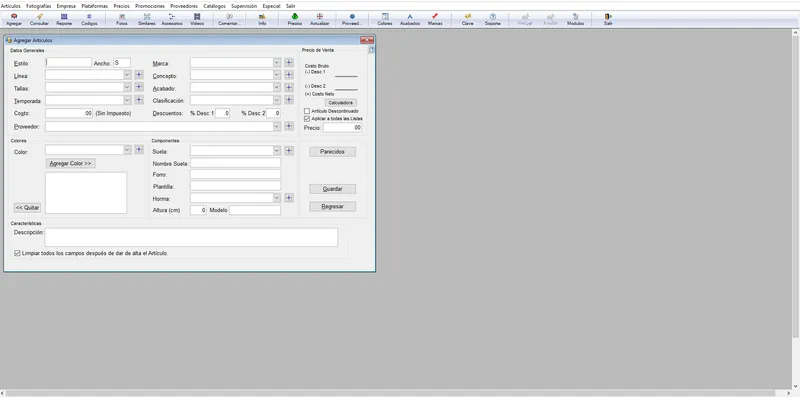The height and width of the screenshot is (397, 800).
Task: Open the Reporte toolbar icon
Action: tap(64, 19)
